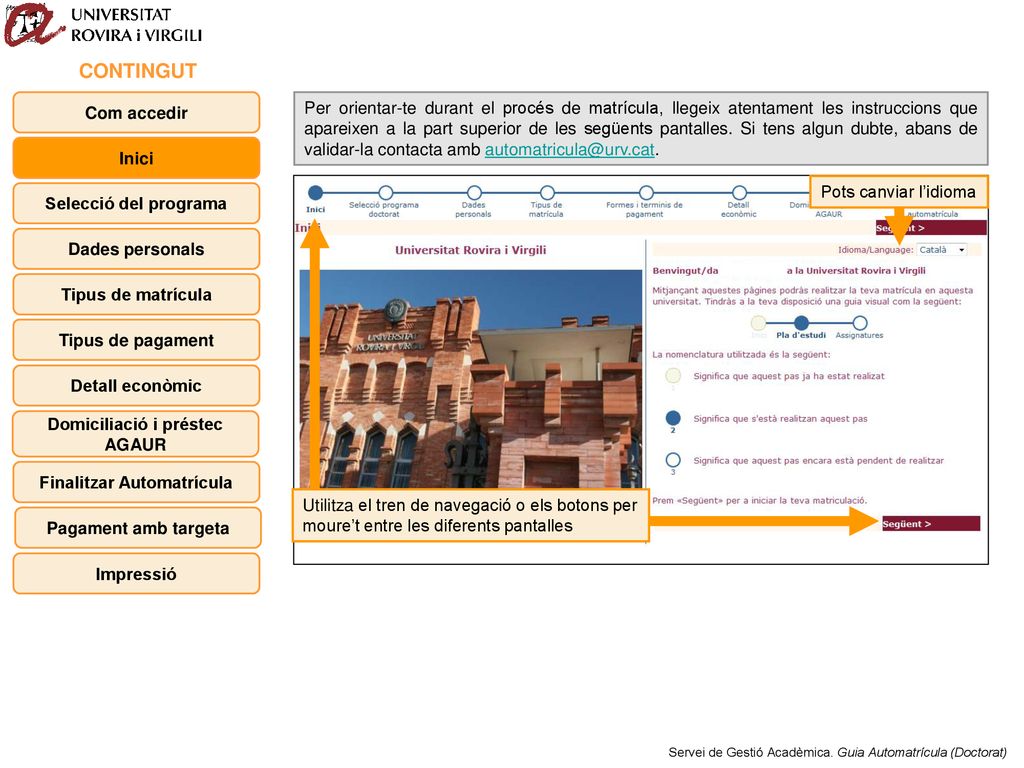Click the bottom 'Següent >' button
This screenshot has width=1024, height=768.
(931, 524)
